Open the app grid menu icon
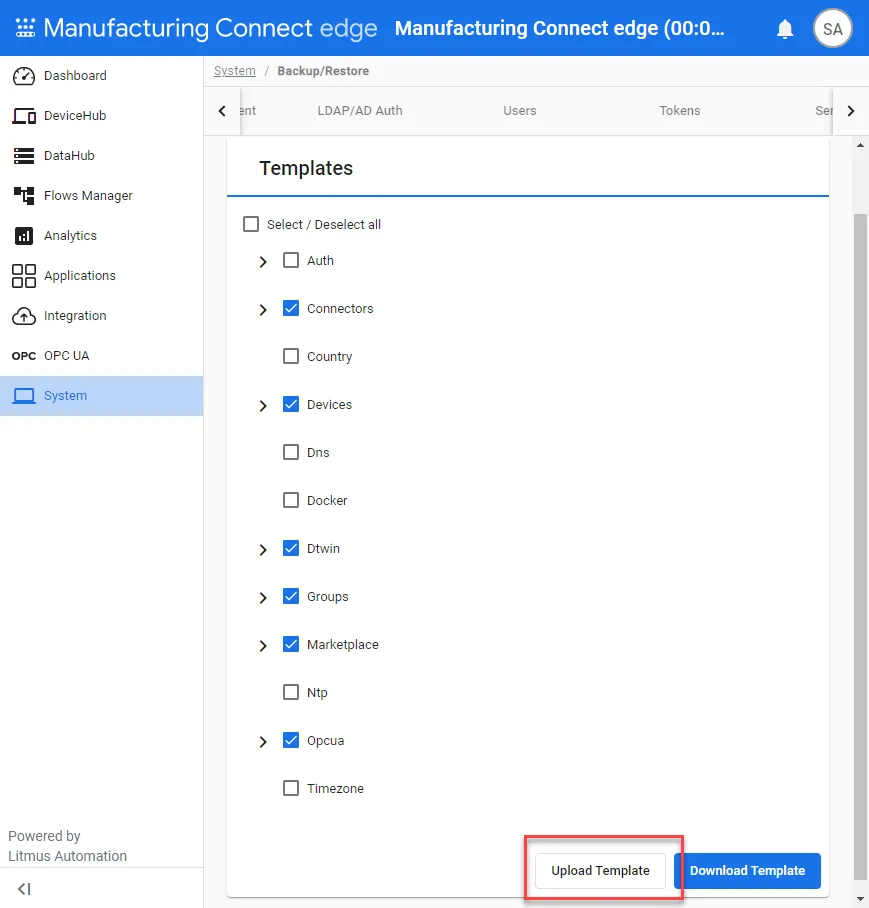 tap(25, 28)
